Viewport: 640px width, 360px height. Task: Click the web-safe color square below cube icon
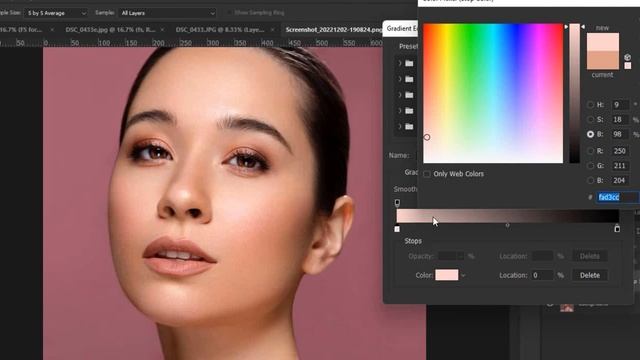[x=628, y=65]
